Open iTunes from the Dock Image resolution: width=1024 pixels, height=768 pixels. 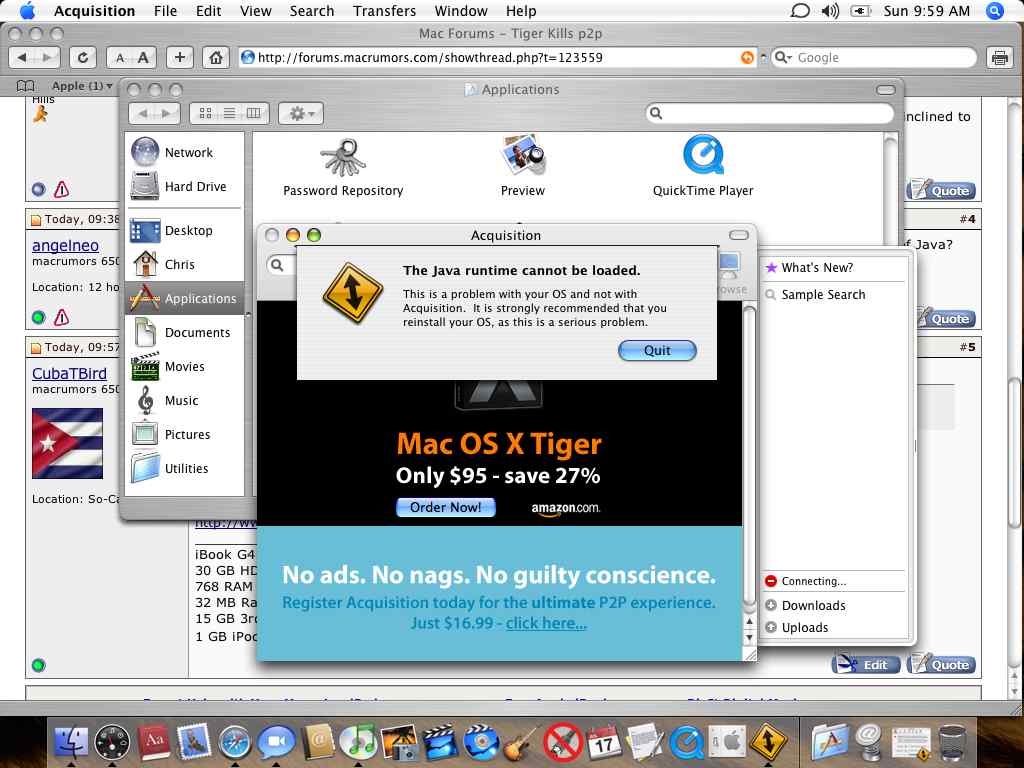pyautogui.click(x=358, y=743)
